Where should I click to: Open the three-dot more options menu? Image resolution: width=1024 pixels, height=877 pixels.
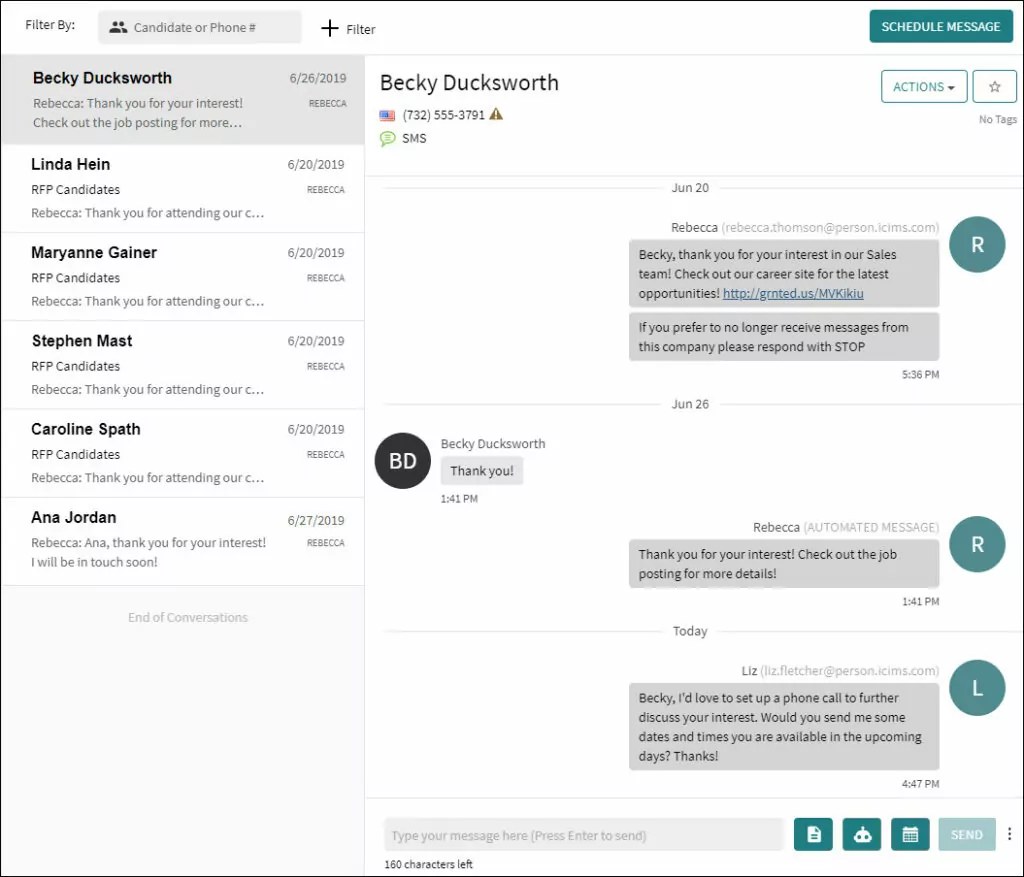click(1009, 834)
